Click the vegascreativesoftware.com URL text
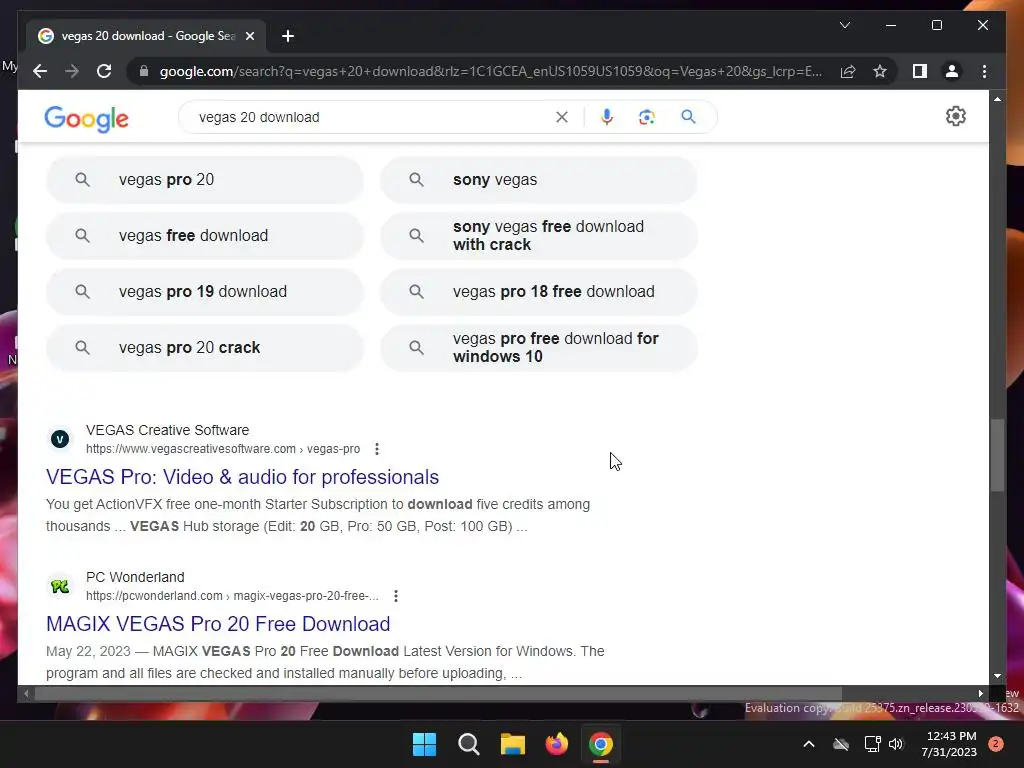The image size is (1024, 768). tap(223, 449)
